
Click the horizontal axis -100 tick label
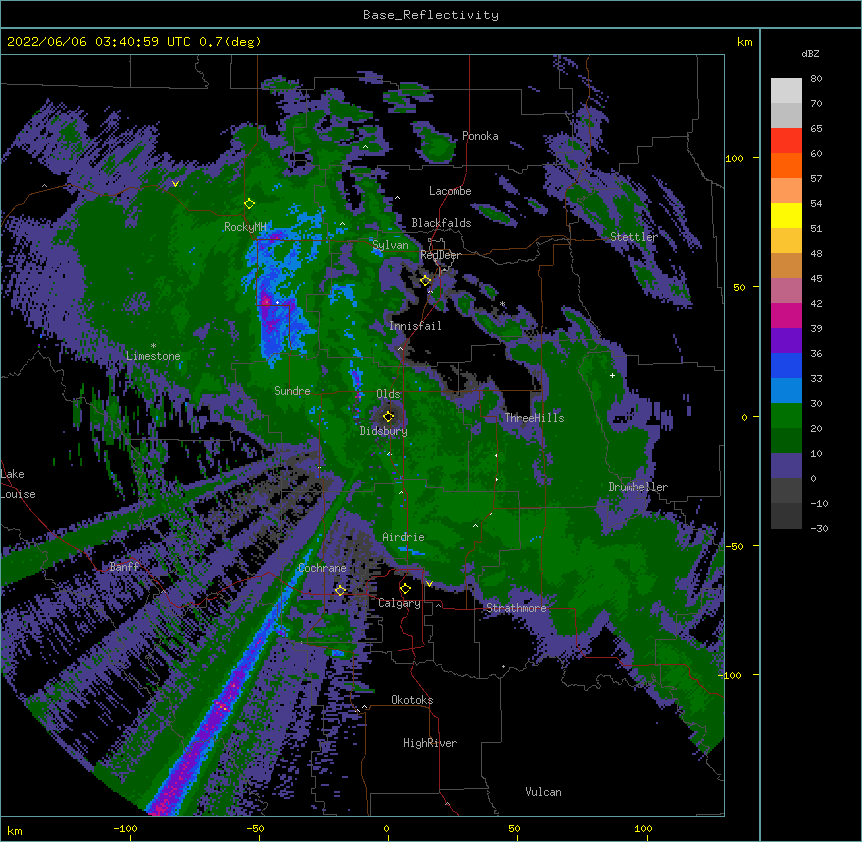(125, 828)
